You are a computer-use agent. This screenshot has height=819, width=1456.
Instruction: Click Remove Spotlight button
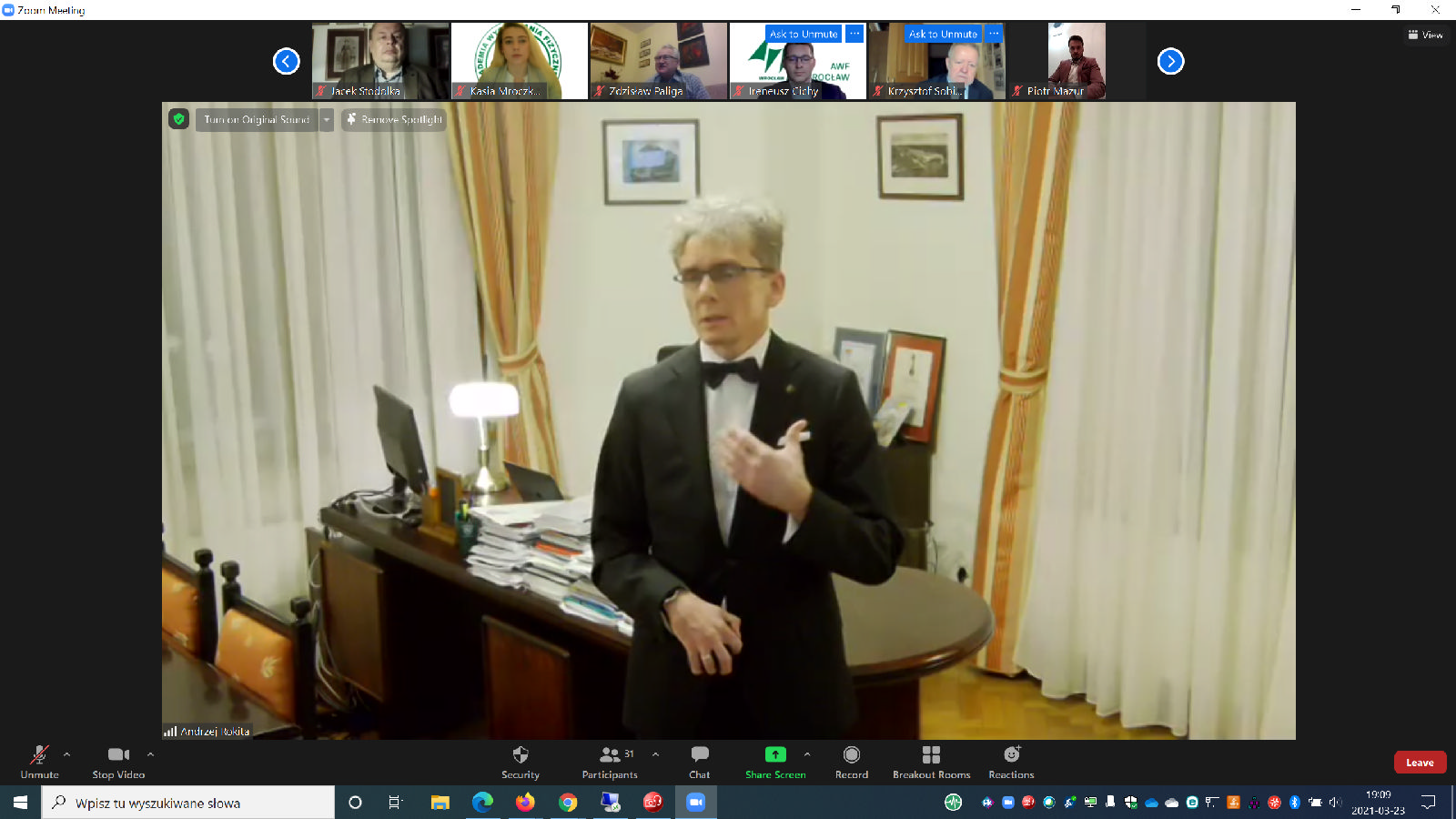(394, 119)
